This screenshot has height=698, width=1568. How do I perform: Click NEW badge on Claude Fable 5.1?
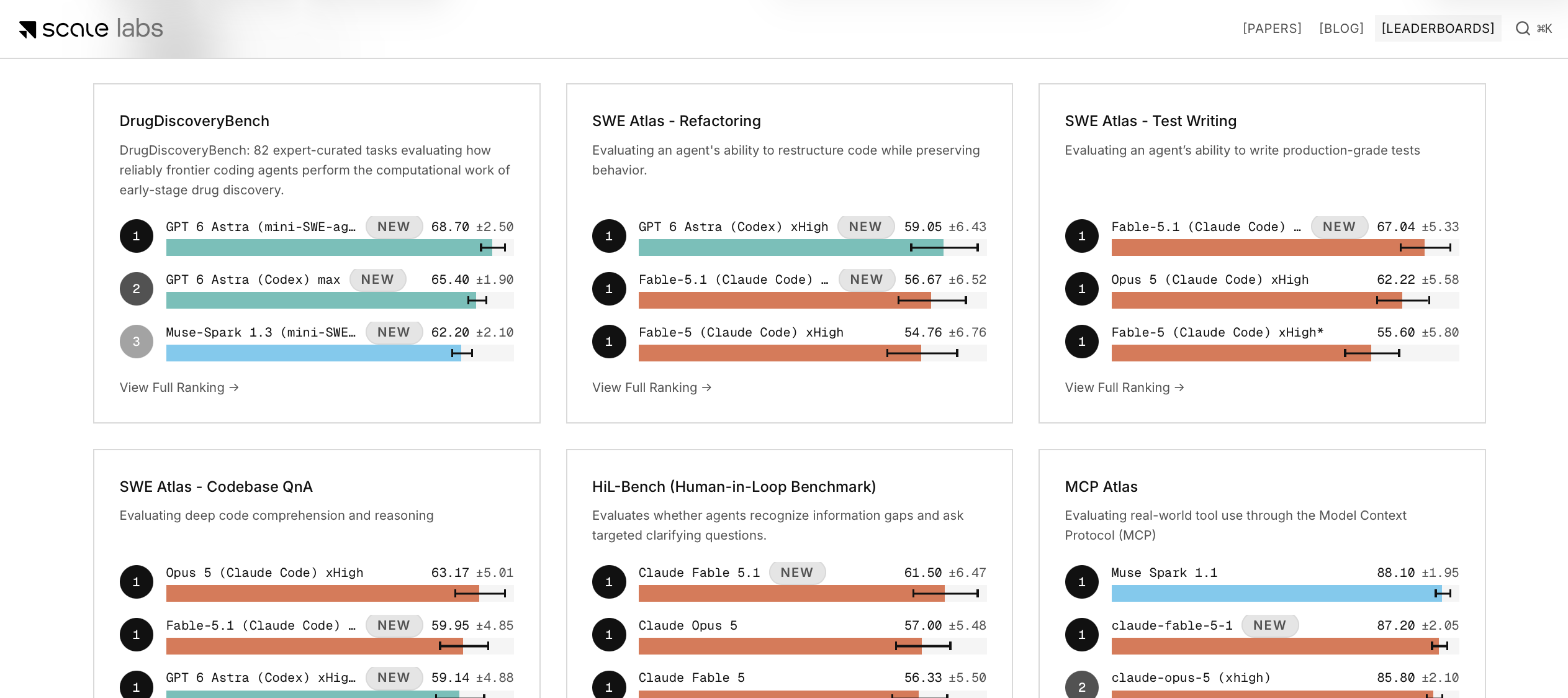pyautogui.click(x=797, y=573)
